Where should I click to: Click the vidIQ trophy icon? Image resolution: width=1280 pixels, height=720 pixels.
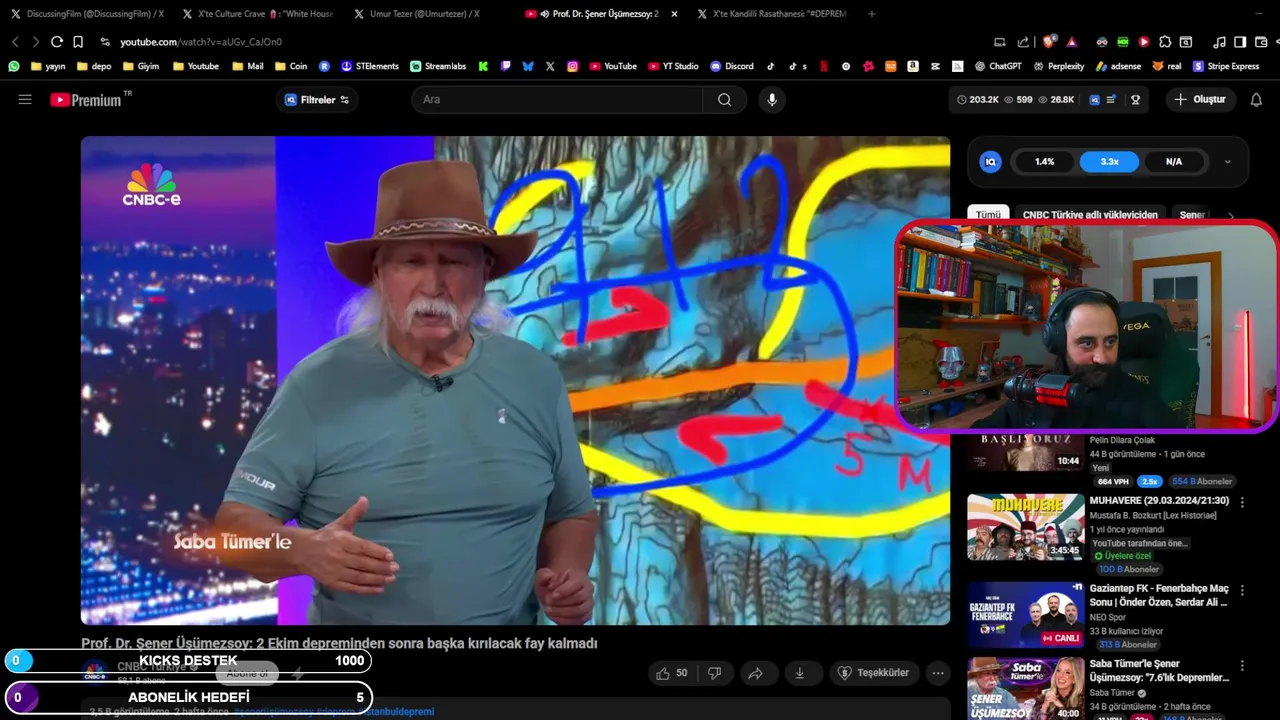[x=1135, y=100]
